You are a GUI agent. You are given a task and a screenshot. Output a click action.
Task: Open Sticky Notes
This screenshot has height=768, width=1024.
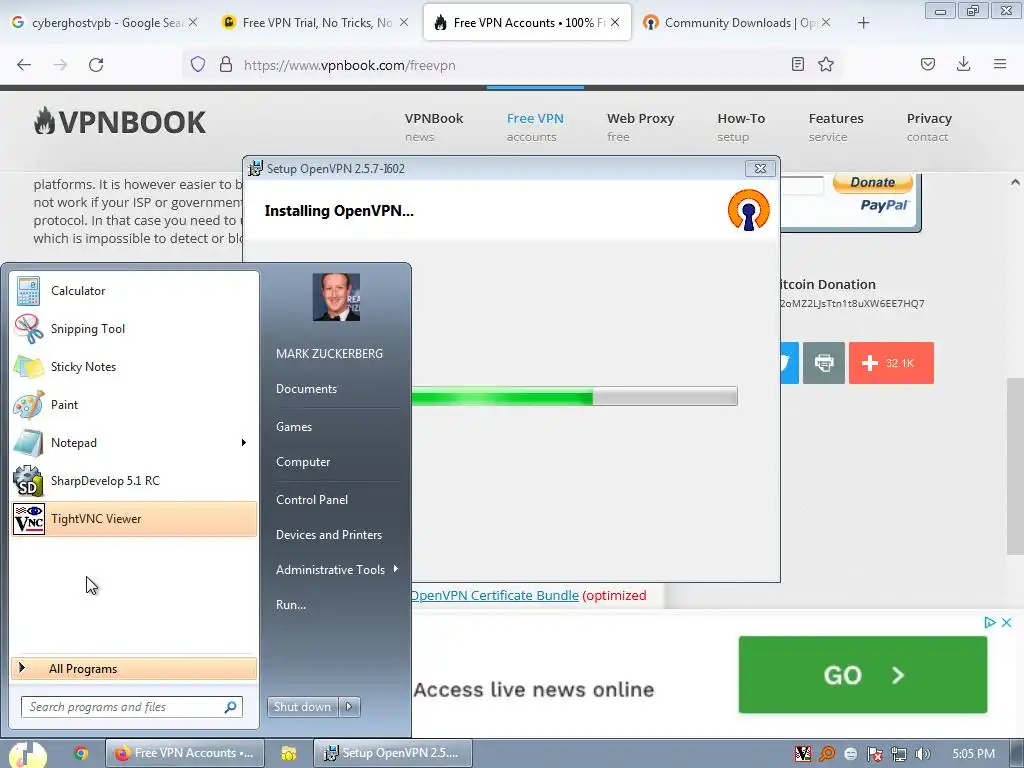pos(134,366)
